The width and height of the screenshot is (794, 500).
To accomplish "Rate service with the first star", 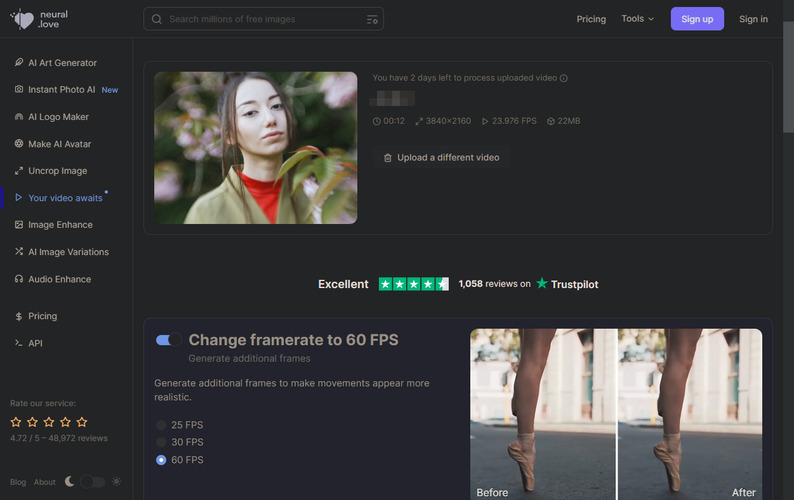I will tap(16, 421).
